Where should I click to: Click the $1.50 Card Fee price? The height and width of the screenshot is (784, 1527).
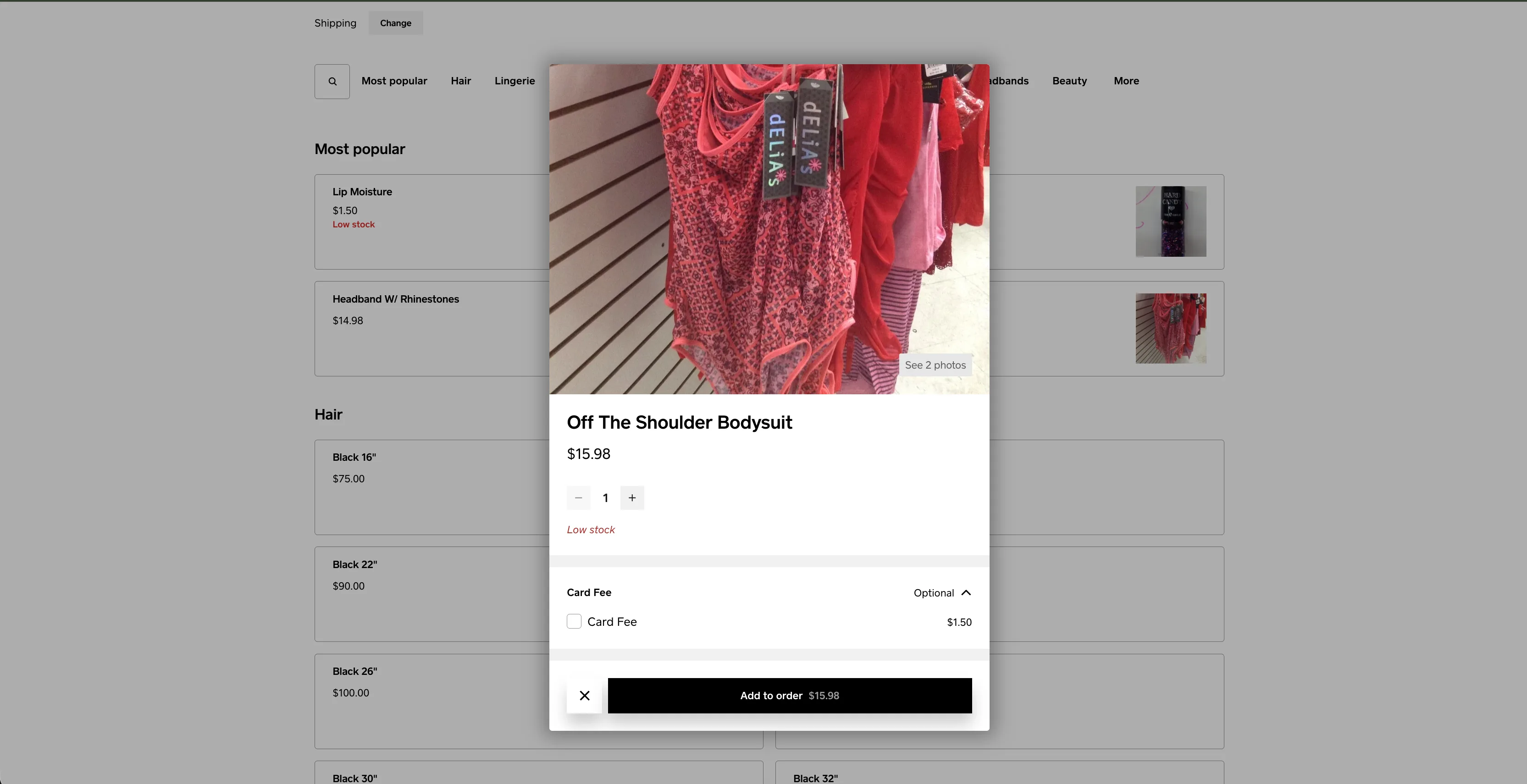(959, 622)
